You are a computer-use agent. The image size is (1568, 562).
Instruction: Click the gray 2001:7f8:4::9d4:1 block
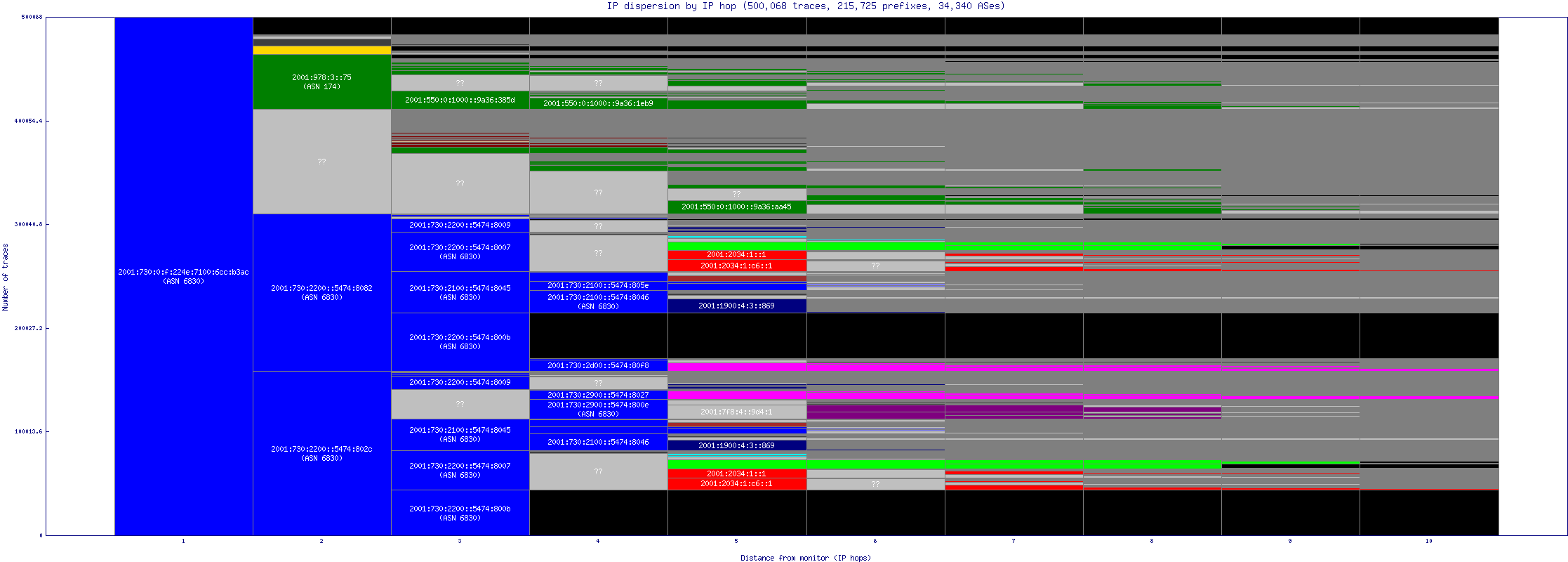click(x=736, y=412)
